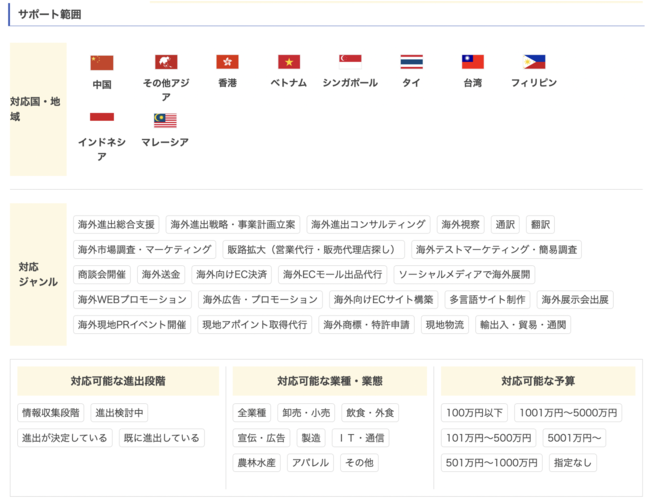Open the 海外進出総合支援 genre tag
The width and height of the screenshot is (650, 500).
point(116,225)
